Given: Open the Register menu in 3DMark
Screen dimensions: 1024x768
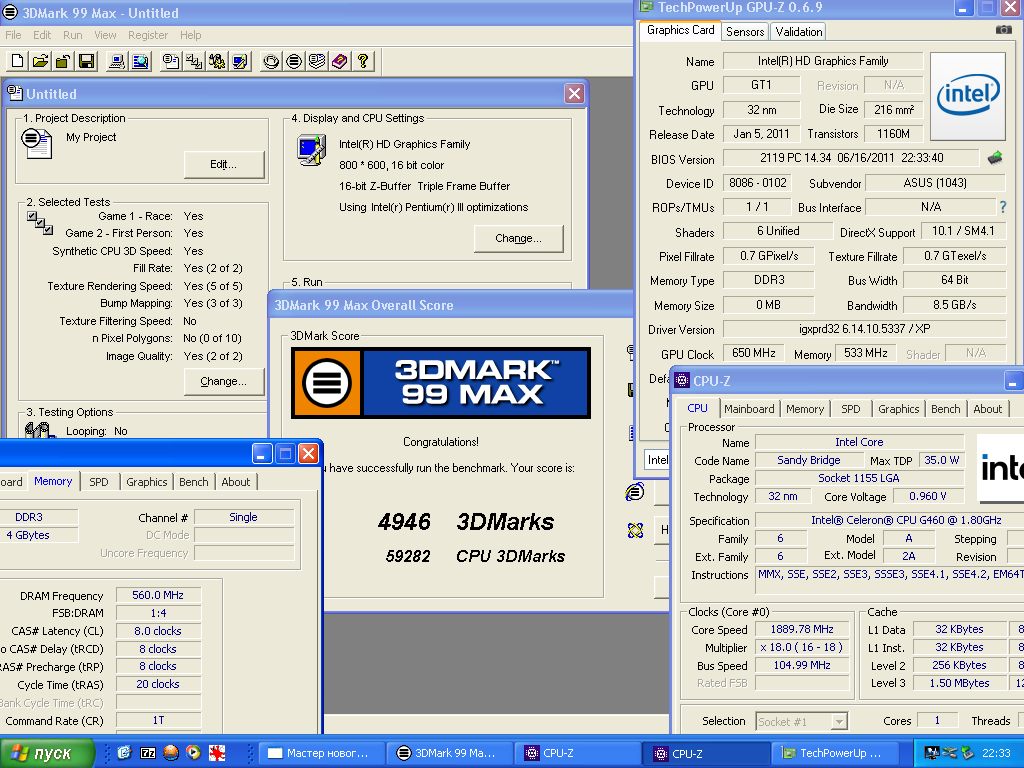Looking at the screenshot, I should 148,35.
